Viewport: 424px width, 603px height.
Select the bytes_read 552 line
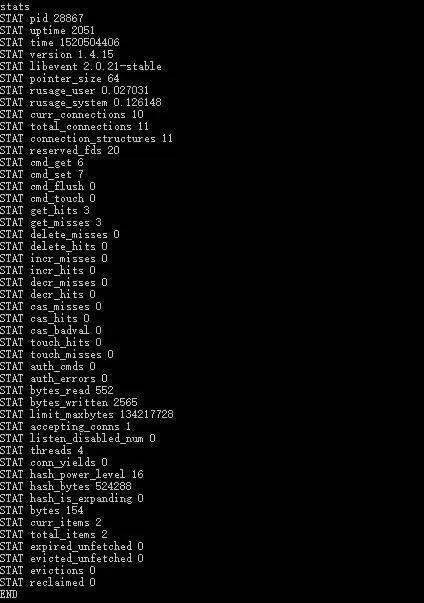pyautogui.click(x=57, y=390)
